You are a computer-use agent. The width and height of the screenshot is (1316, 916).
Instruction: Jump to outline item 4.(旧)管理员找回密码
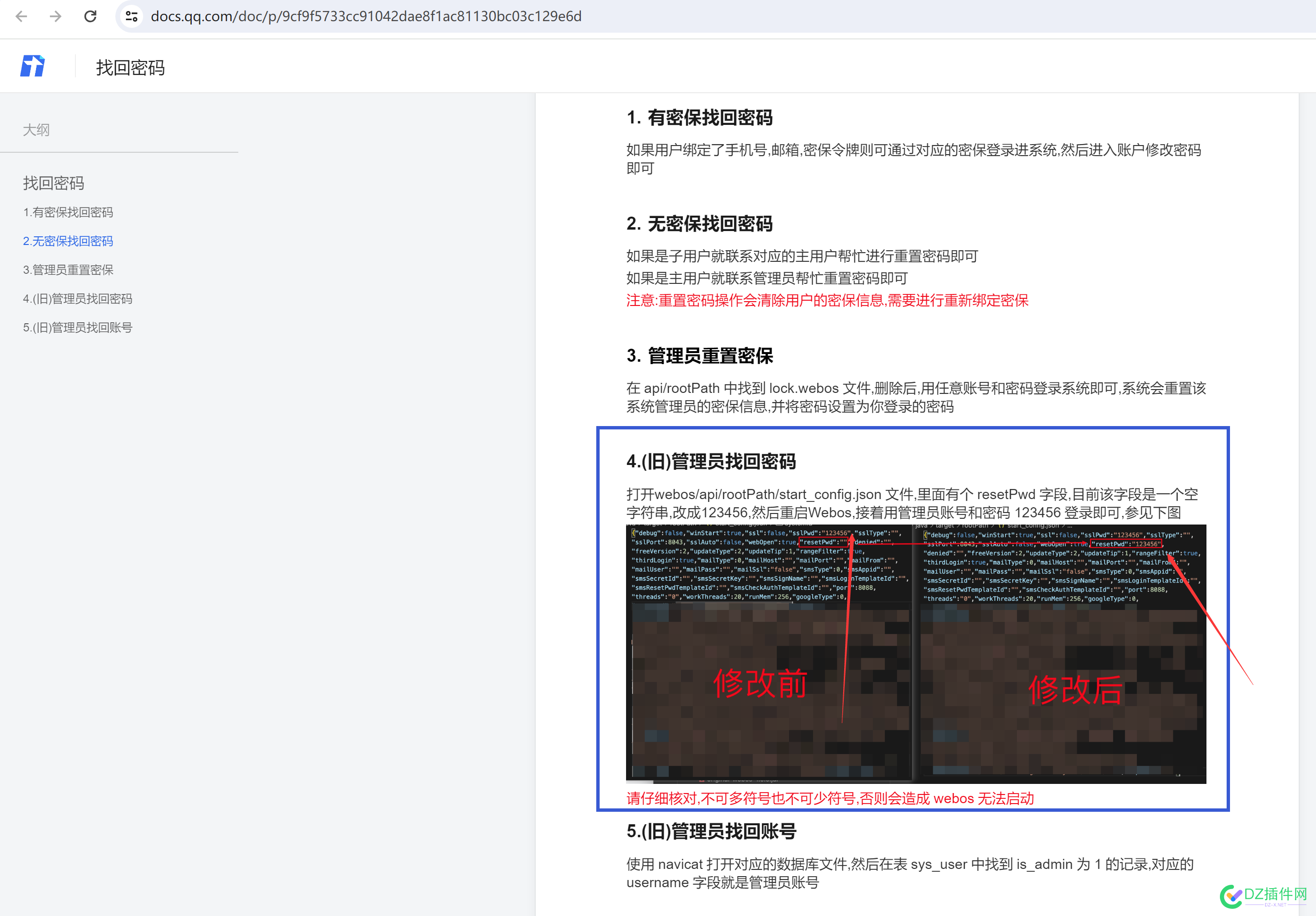(x=77, y=299)
